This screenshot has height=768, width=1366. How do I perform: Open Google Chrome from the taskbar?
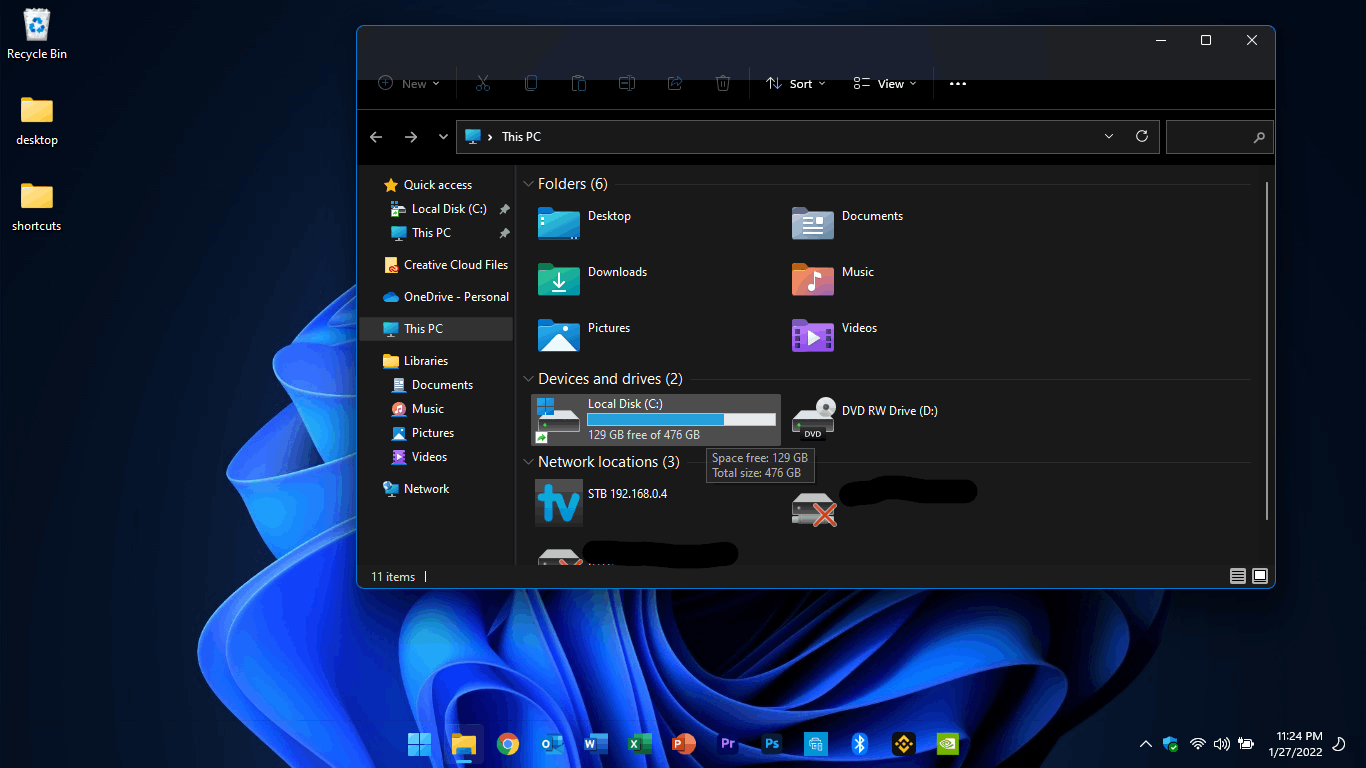pyautogui.click(x=508, y=744)
